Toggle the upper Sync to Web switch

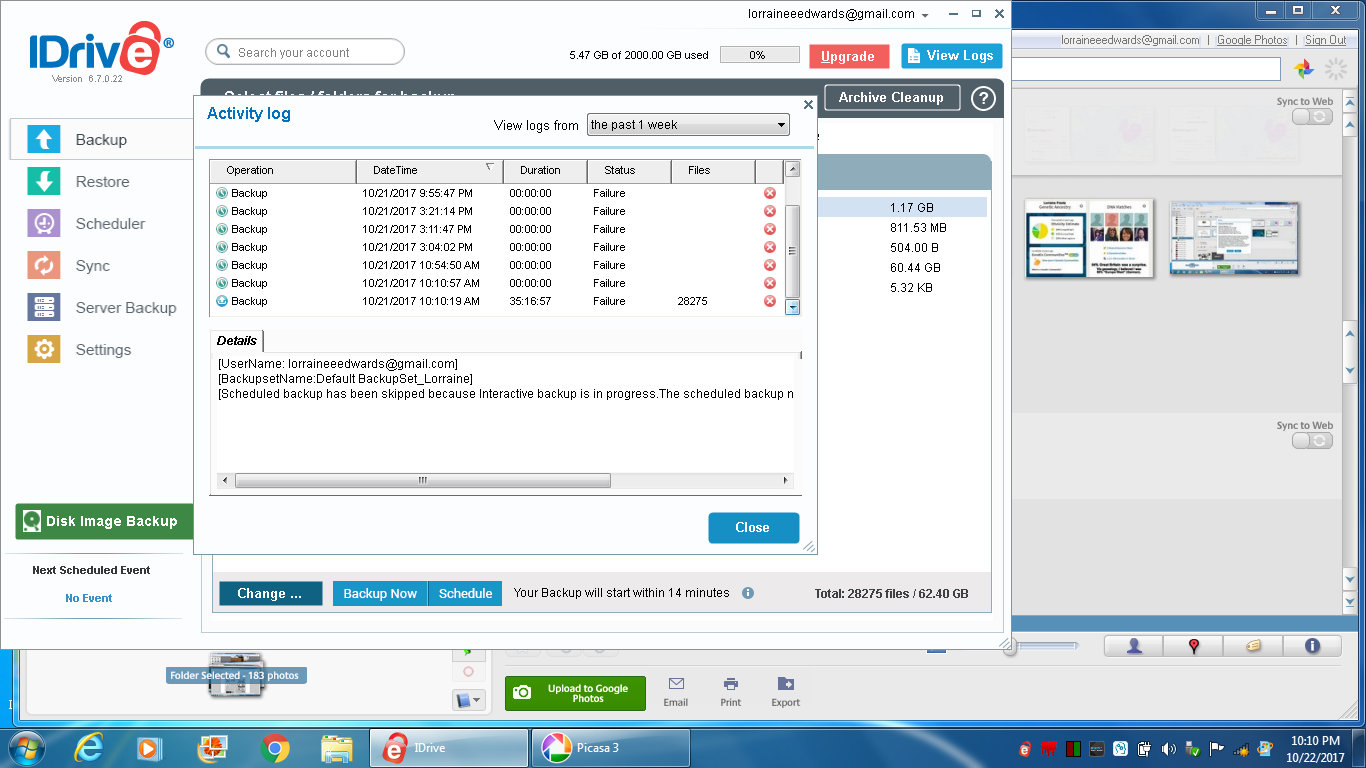pos(1312,117)
